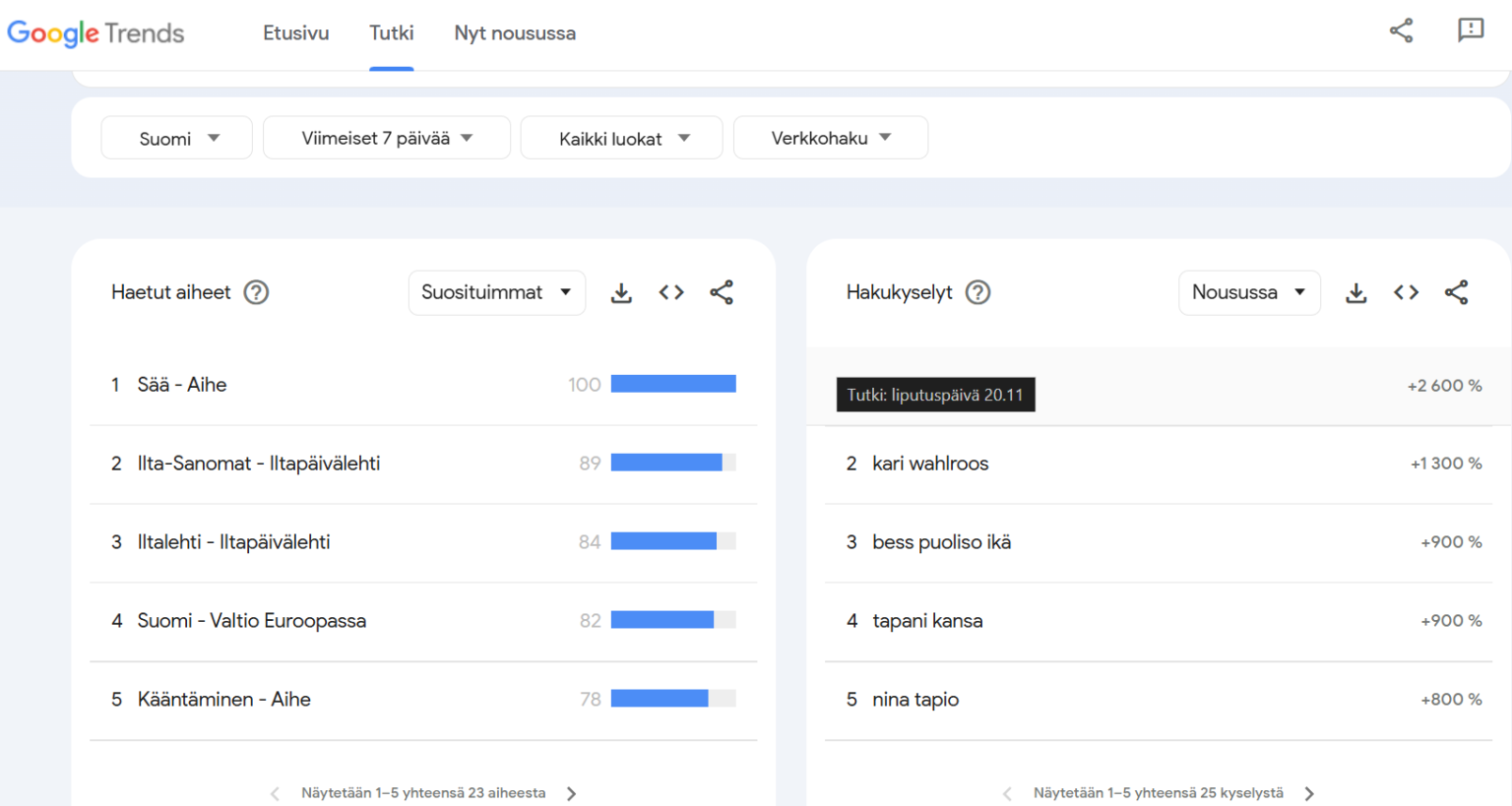Click the Hakukyselyt heading
This screenshot has width=1512, height=806.
(900, 292)
